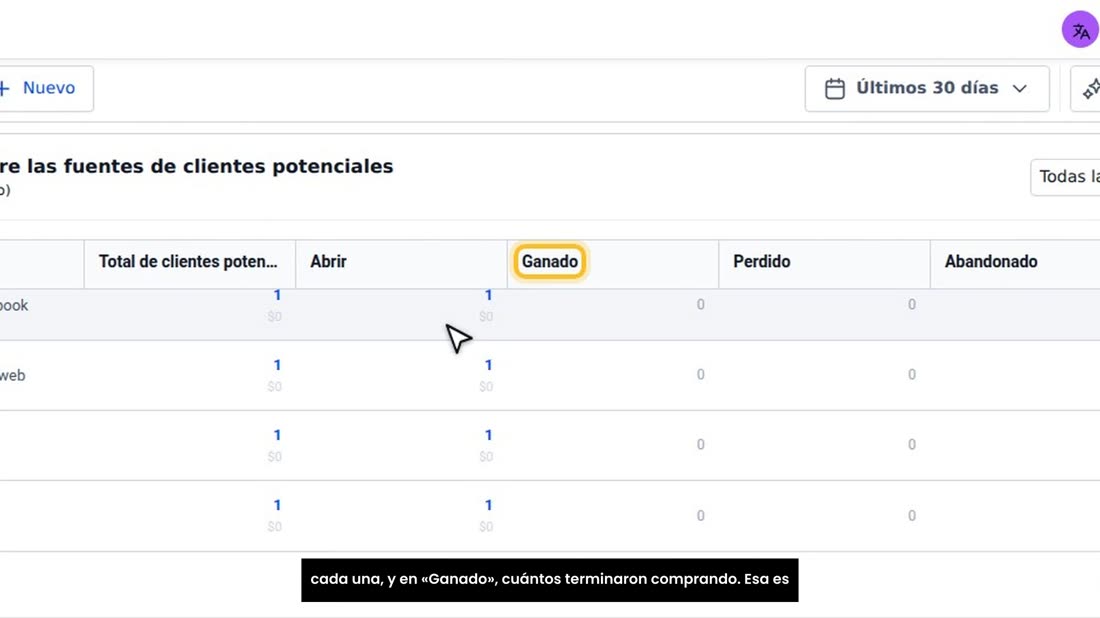1100x618 pixels.
Task: Expand the date range chevron arrow
Action: 1019,88
